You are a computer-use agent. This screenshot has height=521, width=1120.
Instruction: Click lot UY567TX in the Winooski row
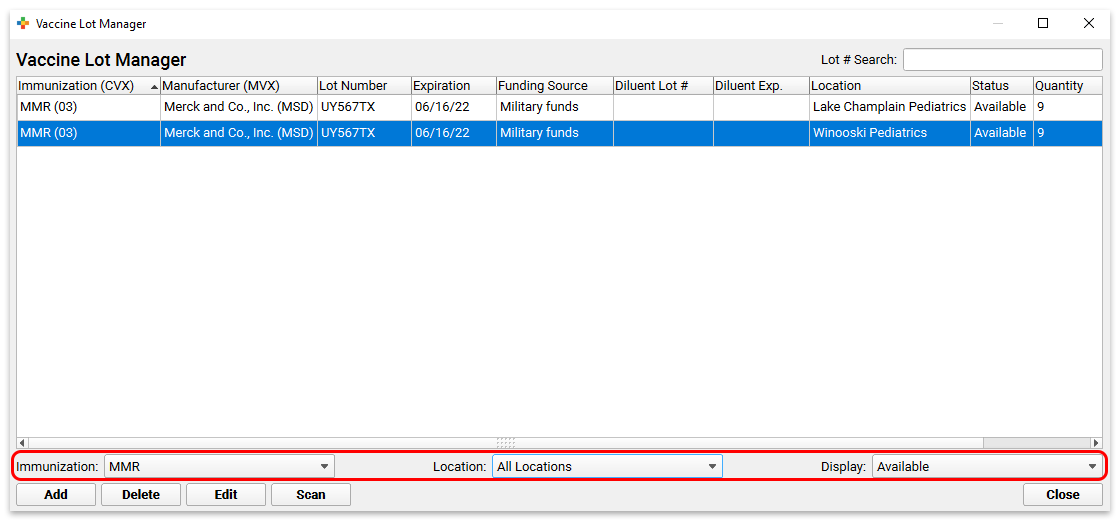(364, 133)
